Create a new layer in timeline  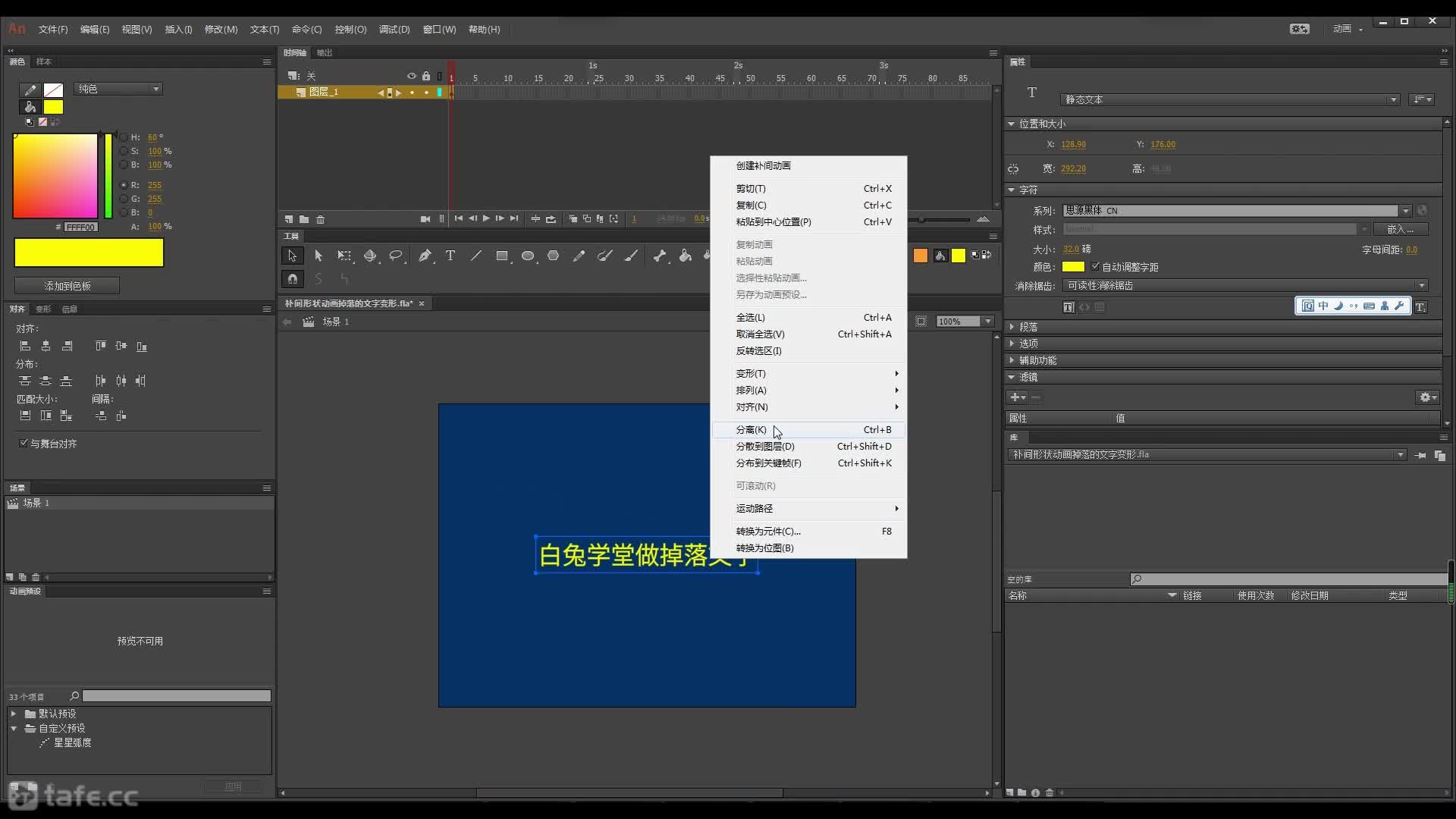tap(289, 219)
